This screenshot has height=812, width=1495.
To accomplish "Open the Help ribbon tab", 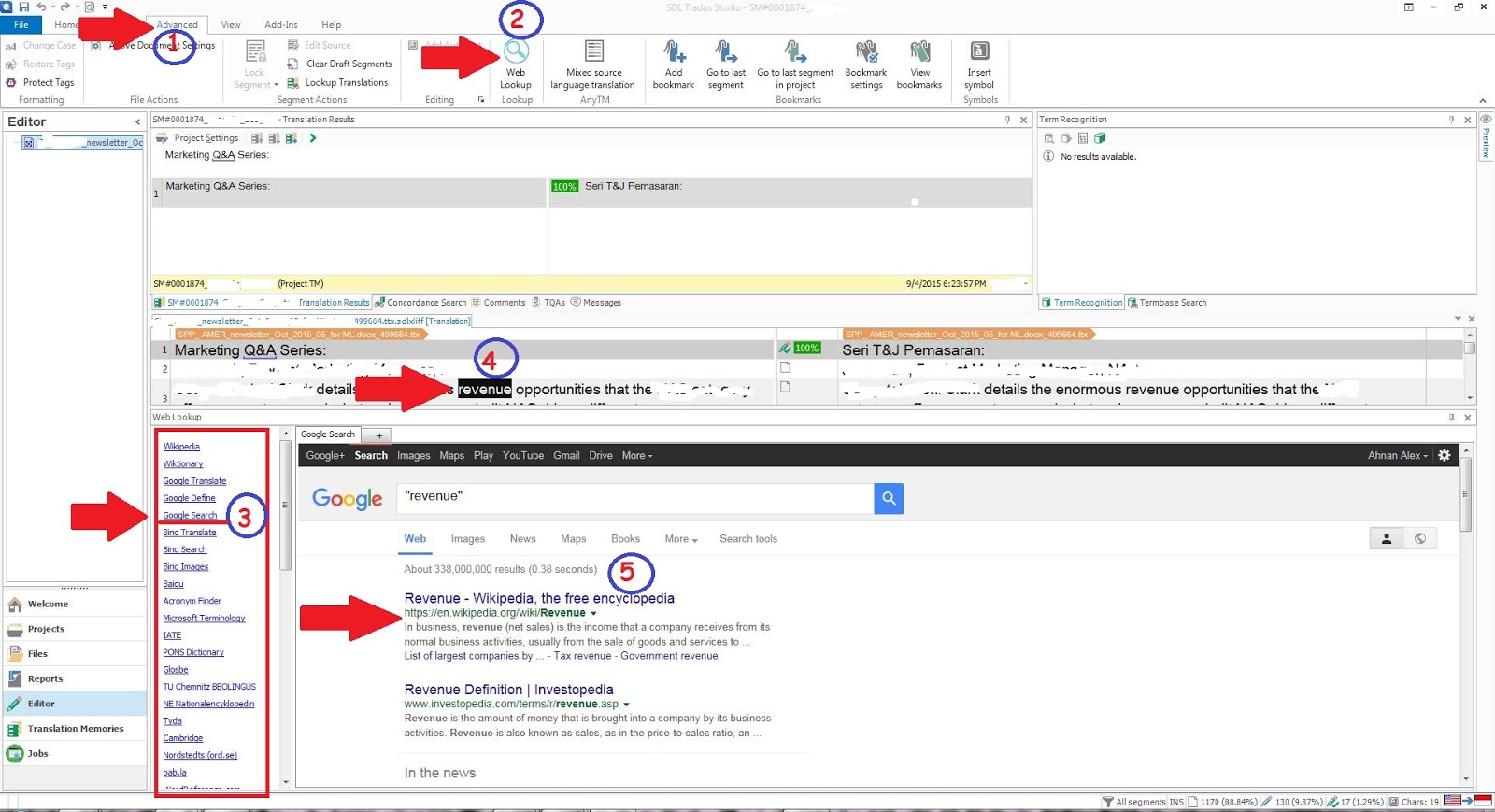I will pos(332,24).
